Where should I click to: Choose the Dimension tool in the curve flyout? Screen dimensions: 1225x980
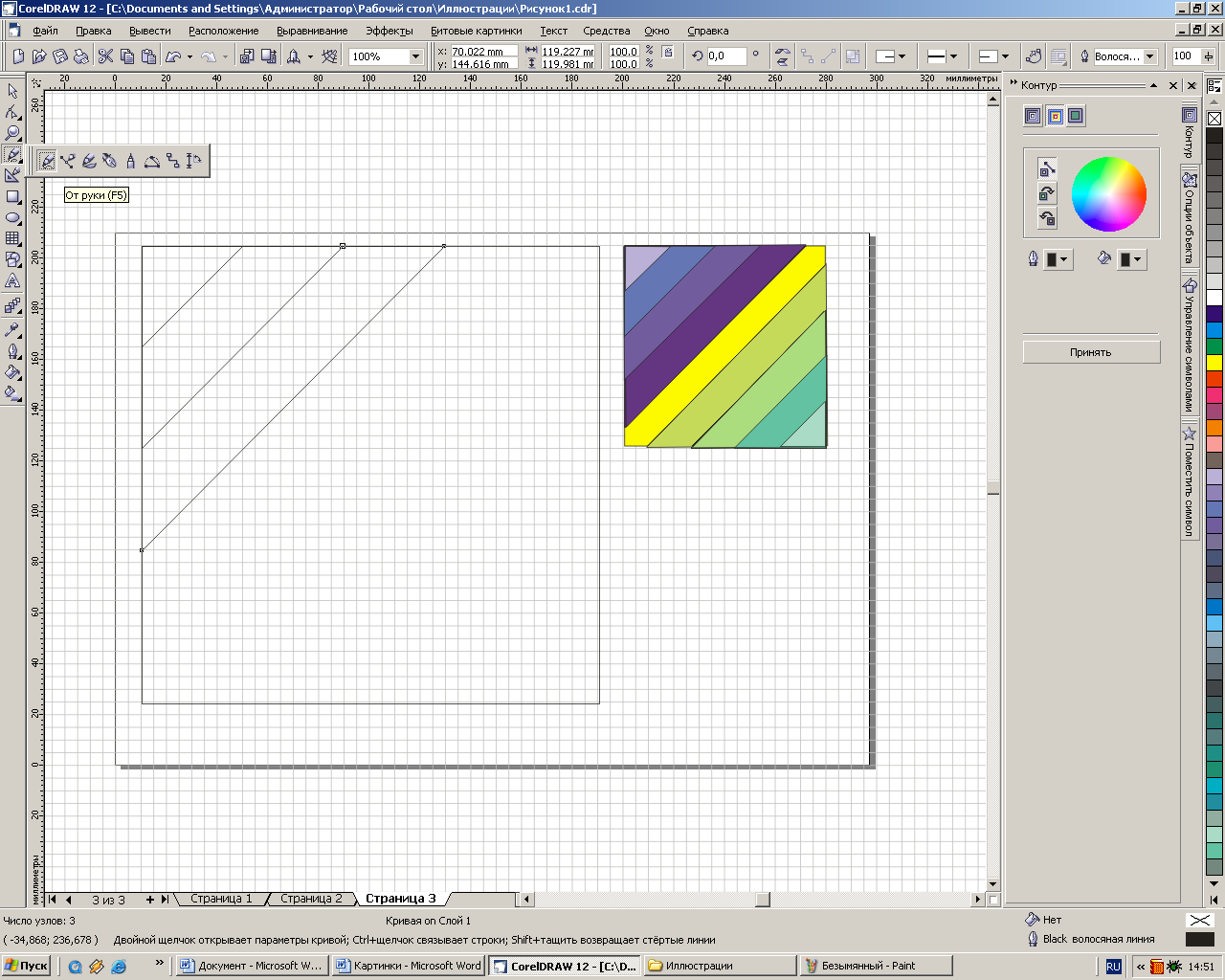pos(194,161)
